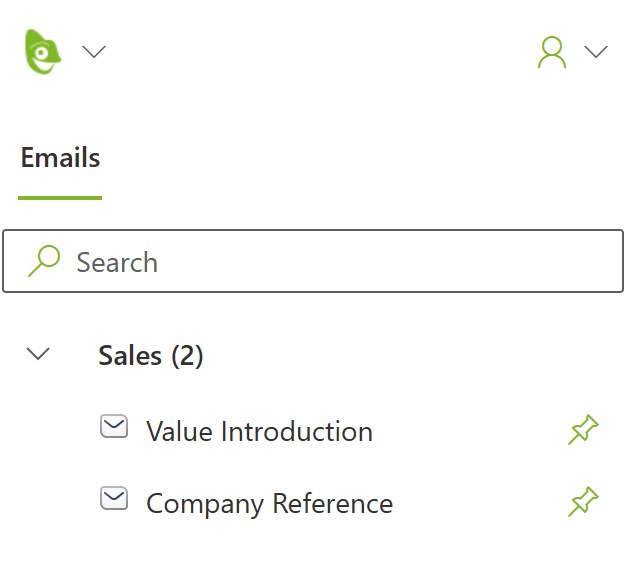Expand the dropdown arrow next to user icon
This screenshot has width=630, height=568.
click(596, 52)
